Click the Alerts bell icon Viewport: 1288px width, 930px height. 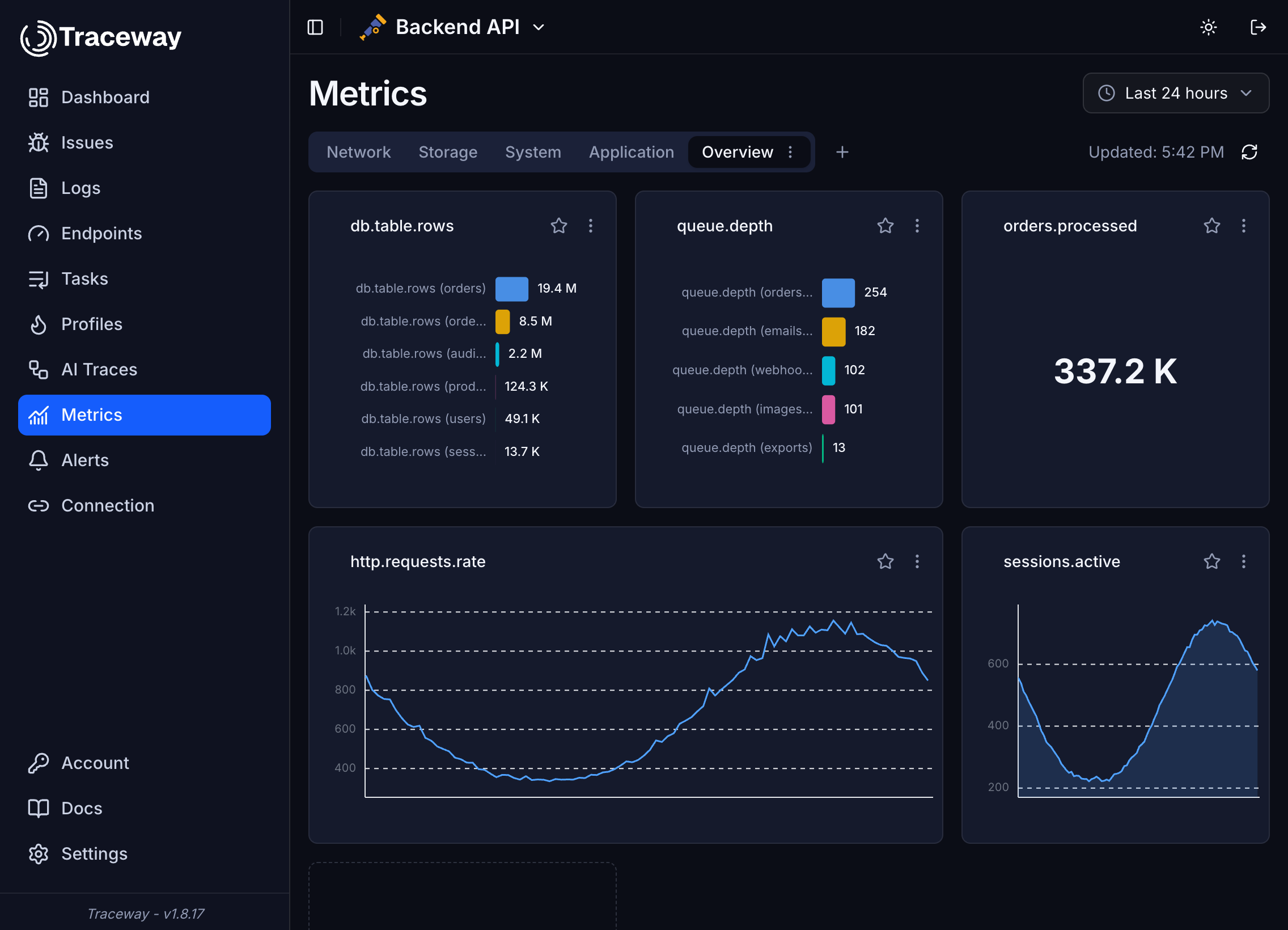(39, 460)
